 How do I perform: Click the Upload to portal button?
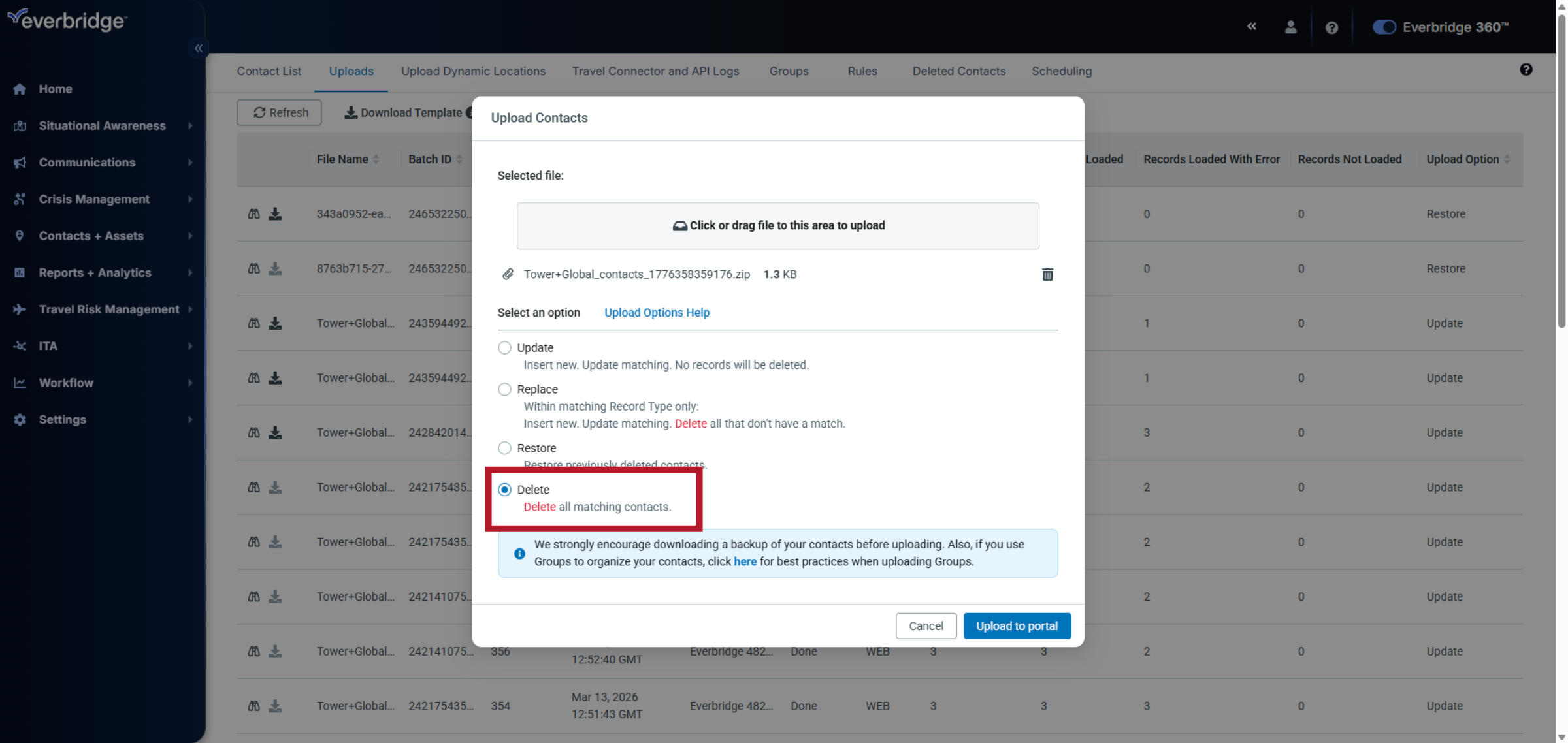click(1017, 625)
